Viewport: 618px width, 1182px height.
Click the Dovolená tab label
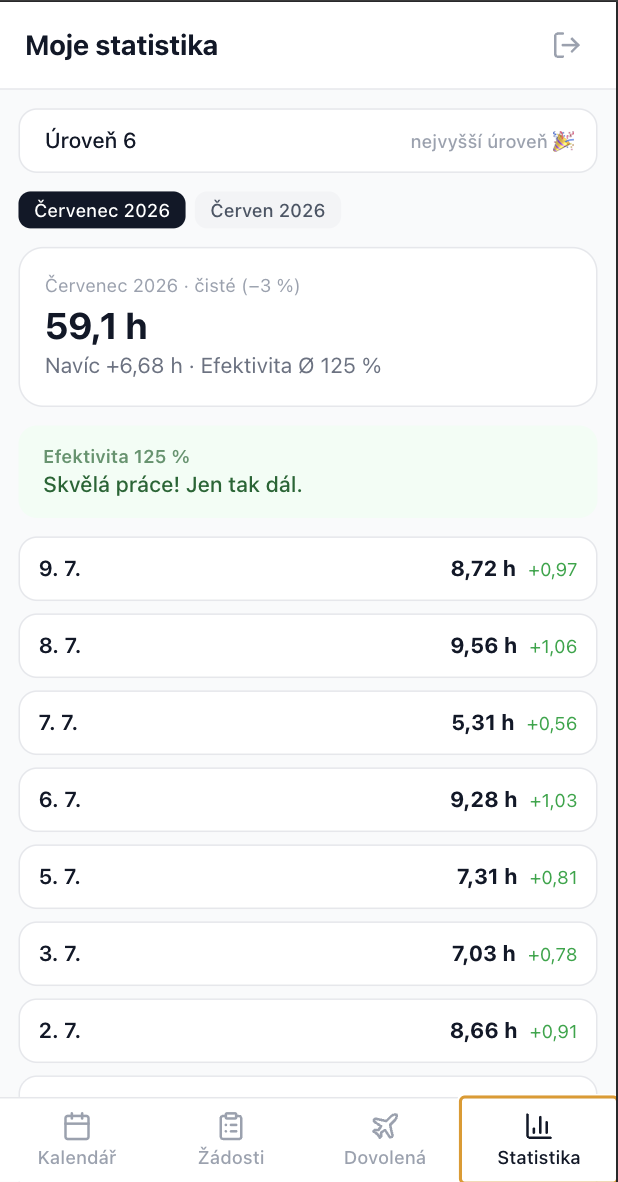tap(384, 1158)
